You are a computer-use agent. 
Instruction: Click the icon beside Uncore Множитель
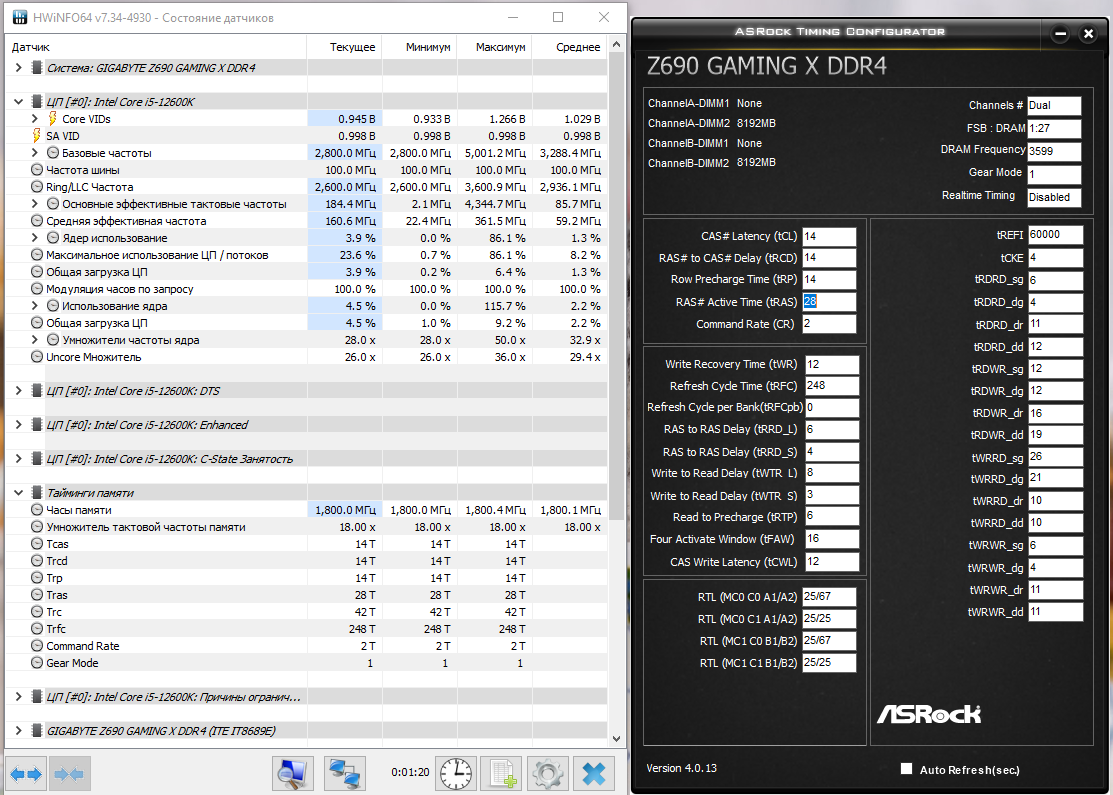37,357
